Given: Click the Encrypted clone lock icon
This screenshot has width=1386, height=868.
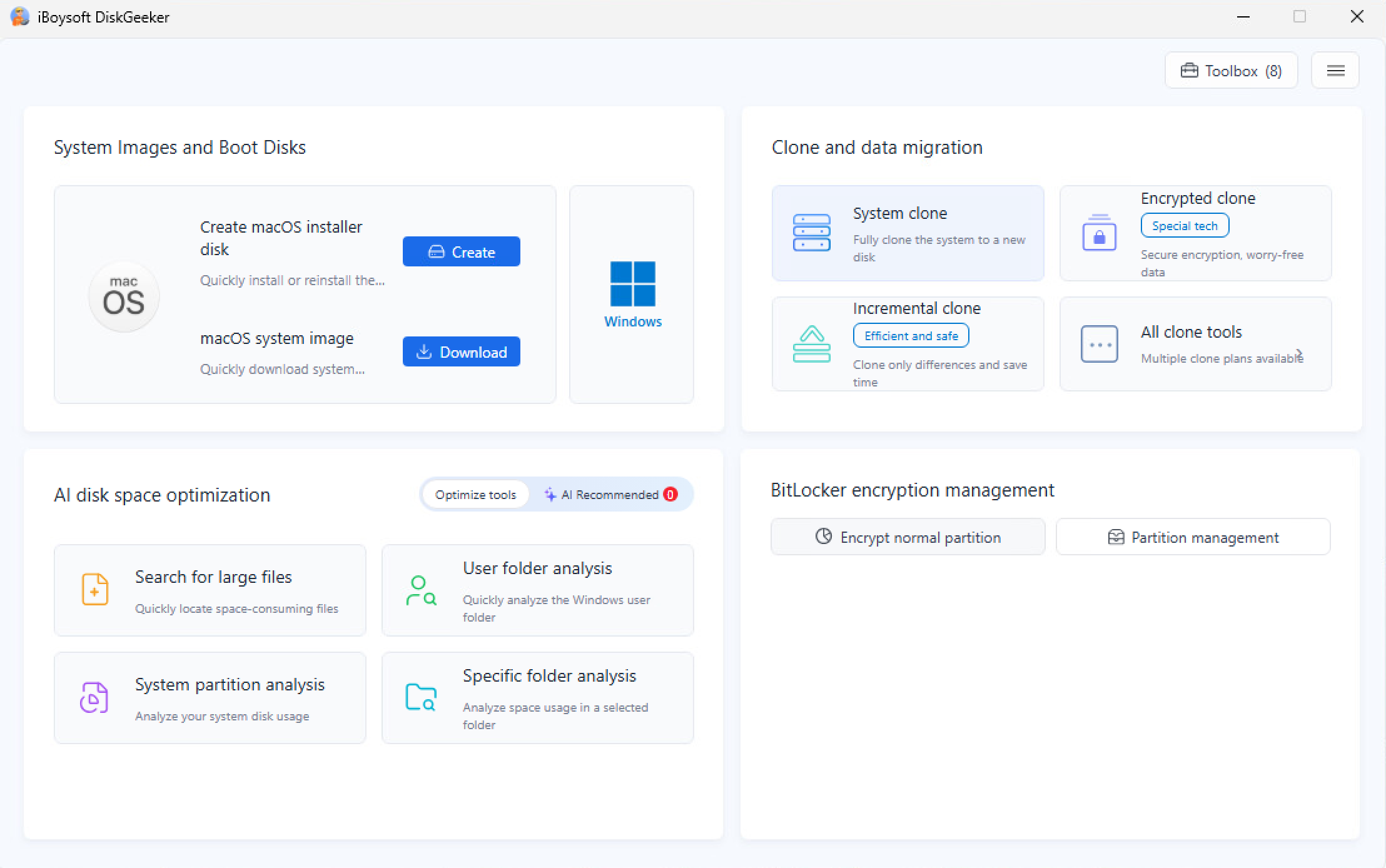Looking at the screenshot, I should [x=1099, y=233].
